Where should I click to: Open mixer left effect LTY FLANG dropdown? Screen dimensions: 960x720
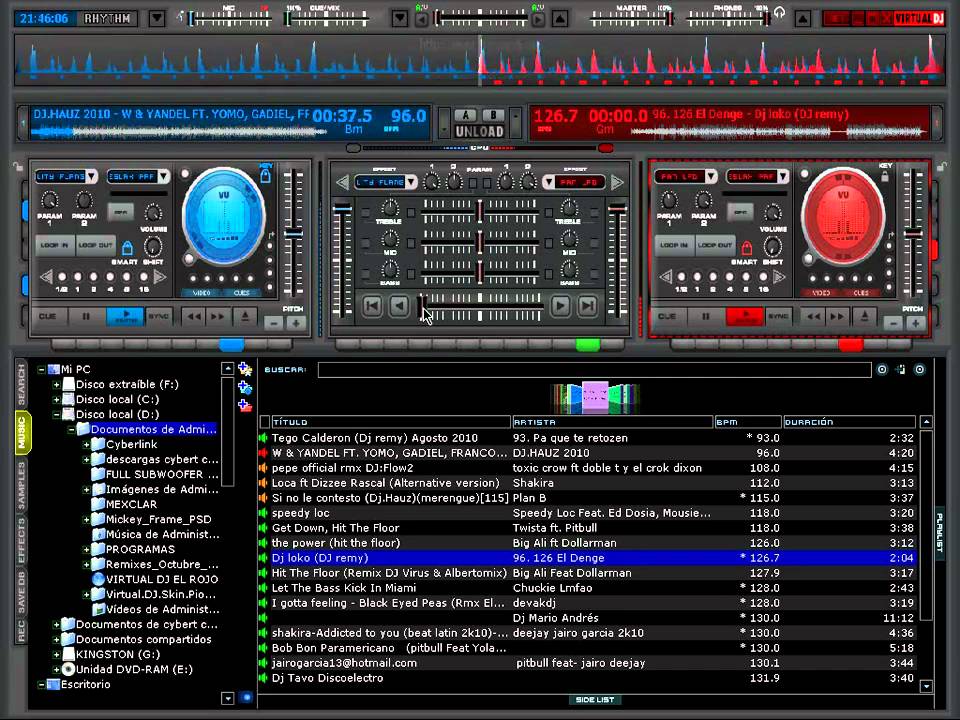tap(411, 182)
